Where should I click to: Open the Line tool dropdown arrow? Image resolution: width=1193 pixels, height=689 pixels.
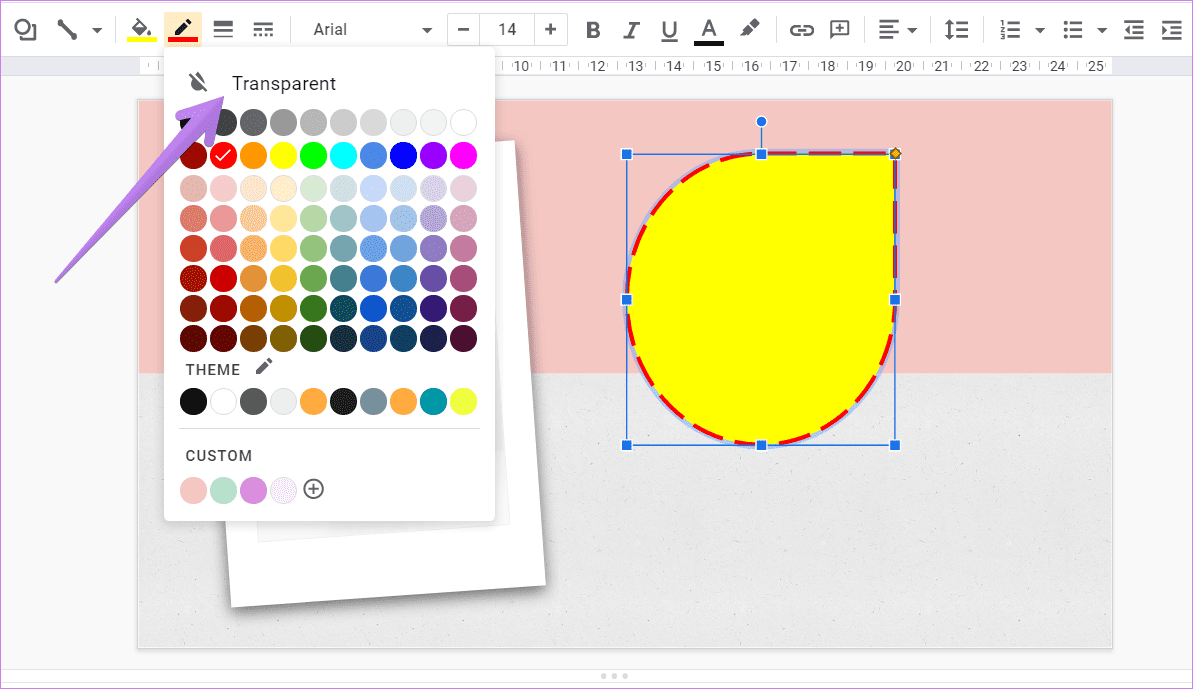click(97, 30)
